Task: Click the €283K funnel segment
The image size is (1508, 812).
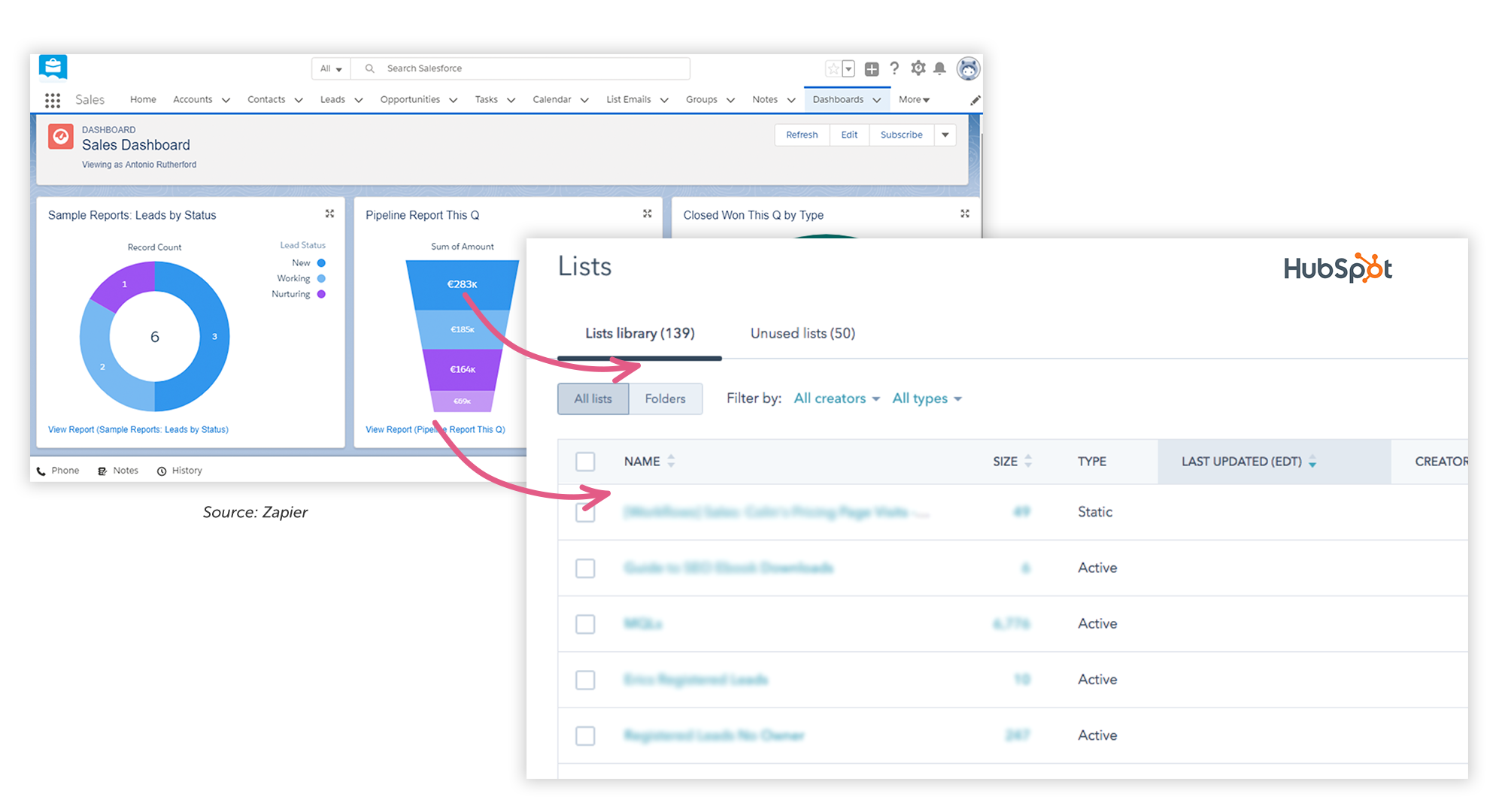Action: point(463,285)
